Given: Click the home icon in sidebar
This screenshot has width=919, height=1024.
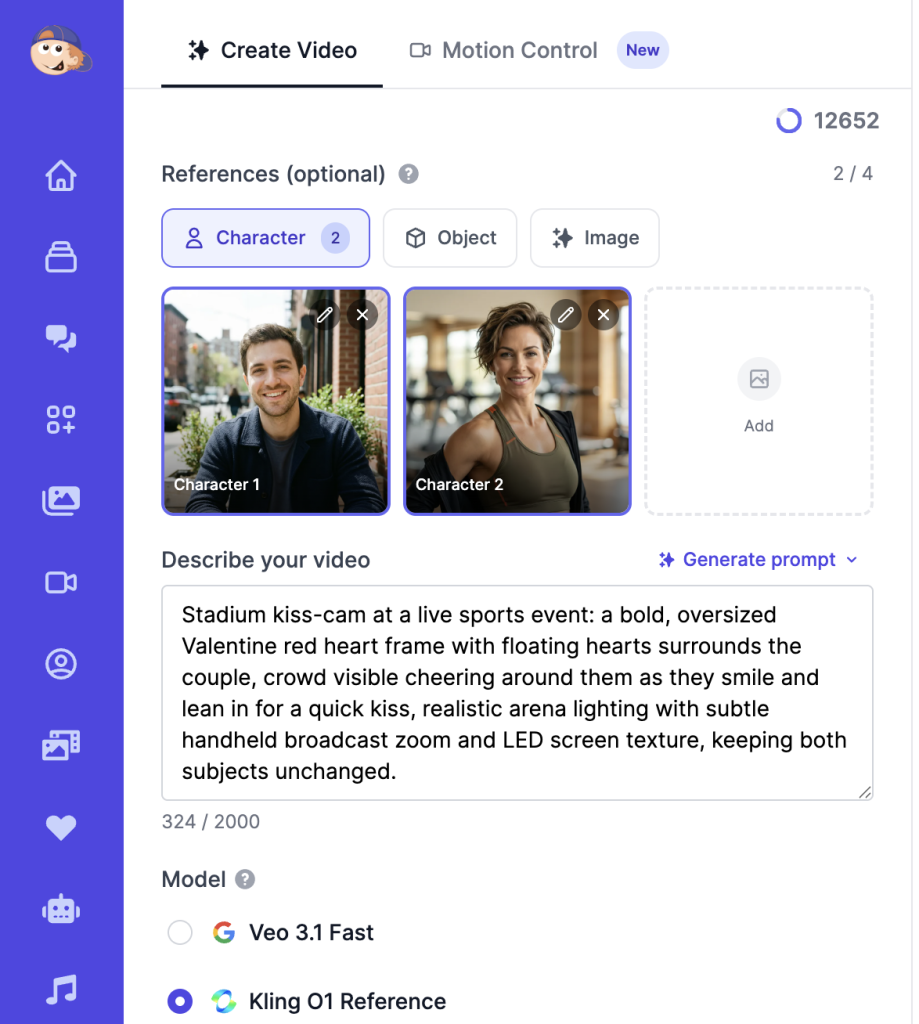Looking at the screenshot, I should (61, 176).
